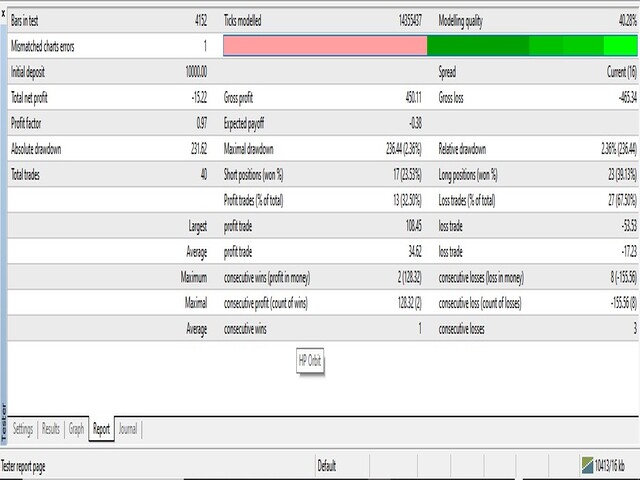Screen dimensions: 640x480
Task: Click the 10413/16 kb traffic indicator
Action: point(609,465)
